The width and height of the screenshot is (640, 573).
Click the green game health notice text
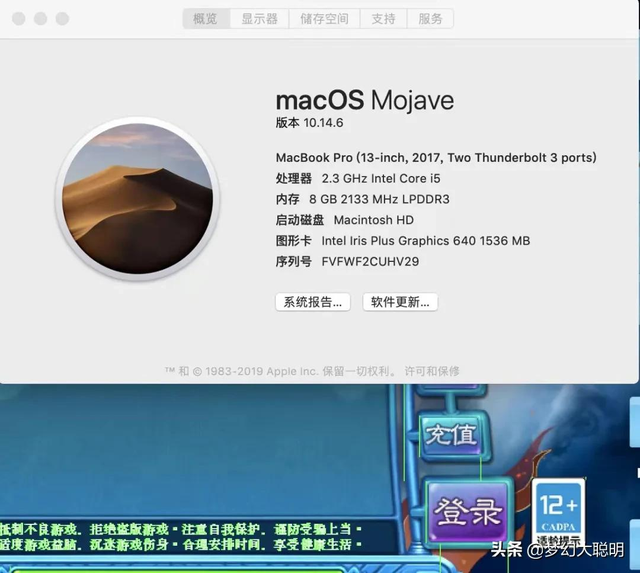coord(180,536)
